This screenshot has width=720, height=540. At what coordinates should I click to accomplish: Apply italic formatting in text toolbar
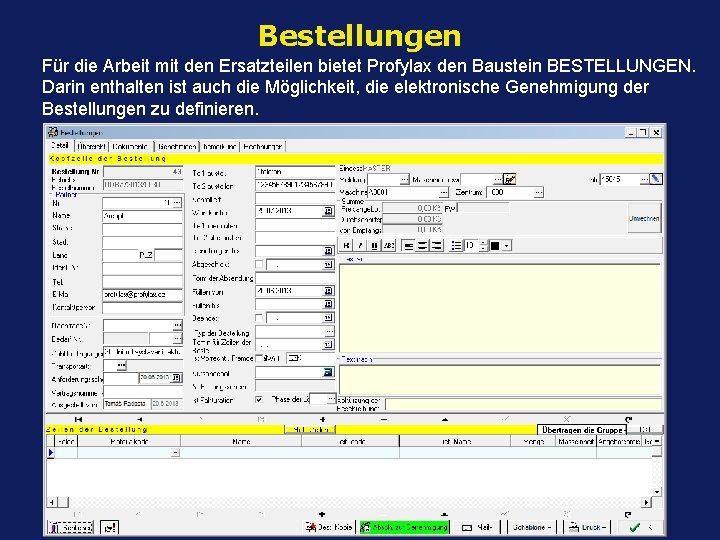[360, 246]
